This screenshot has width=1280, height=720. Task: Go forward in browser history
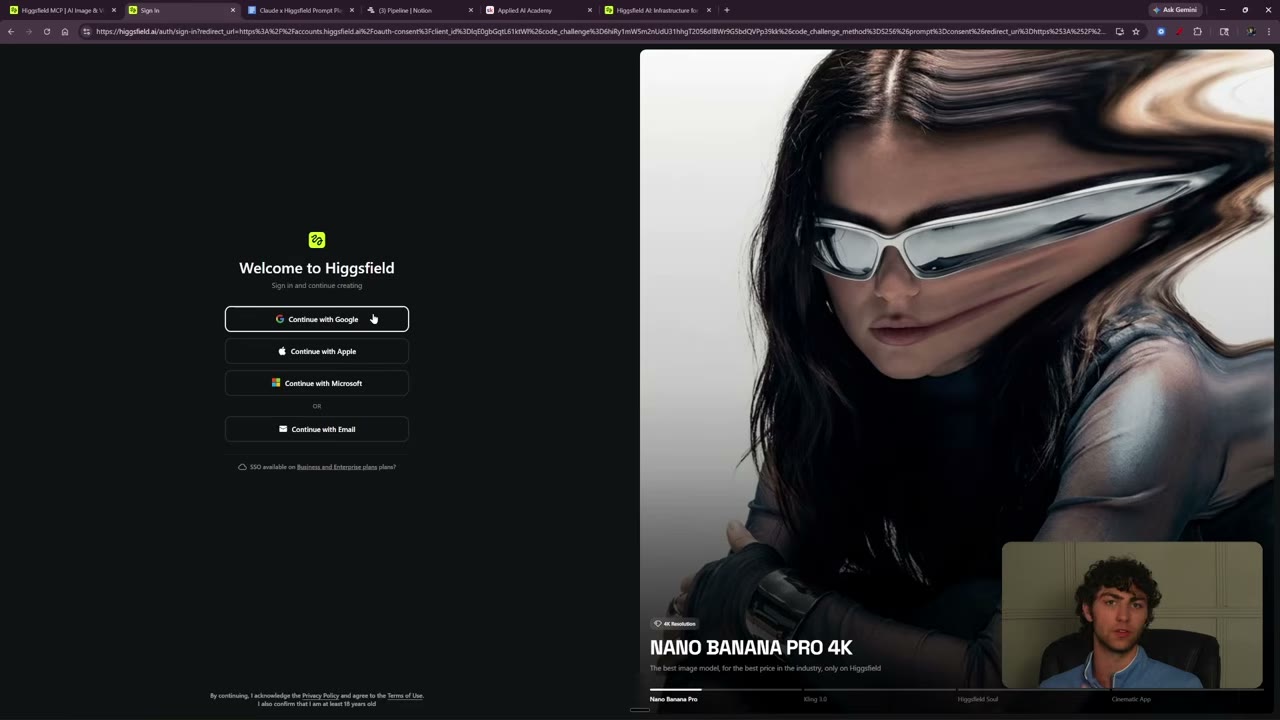[28, 31]
